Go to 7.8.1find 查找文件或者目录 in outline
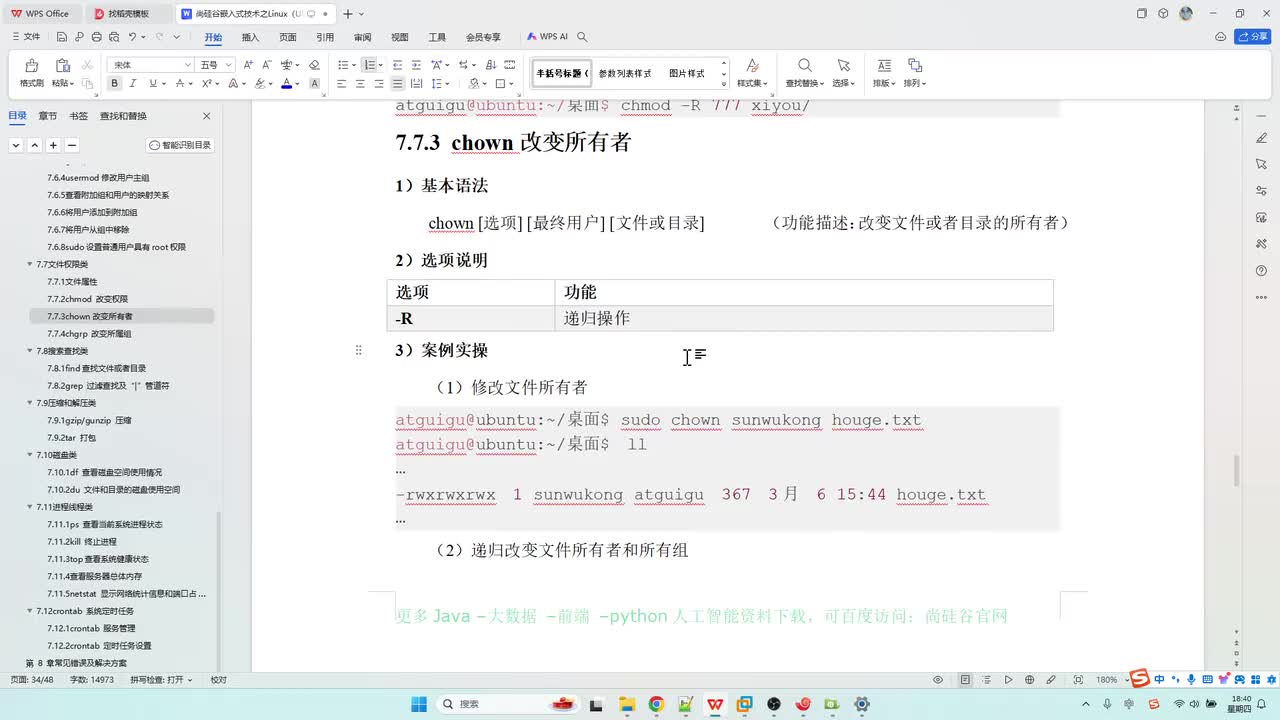 (x=96, y=368)
